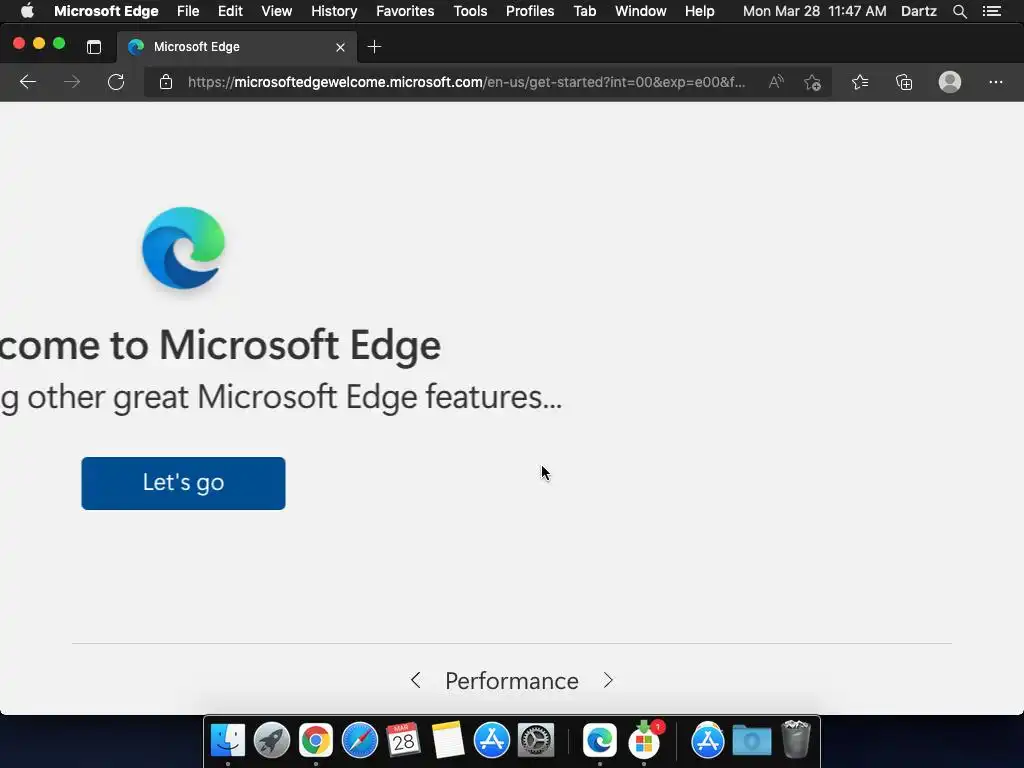This screenshot has height=768, width=1024.
Task: Open Spotlight search in menu bar
Action: point(959,11)
